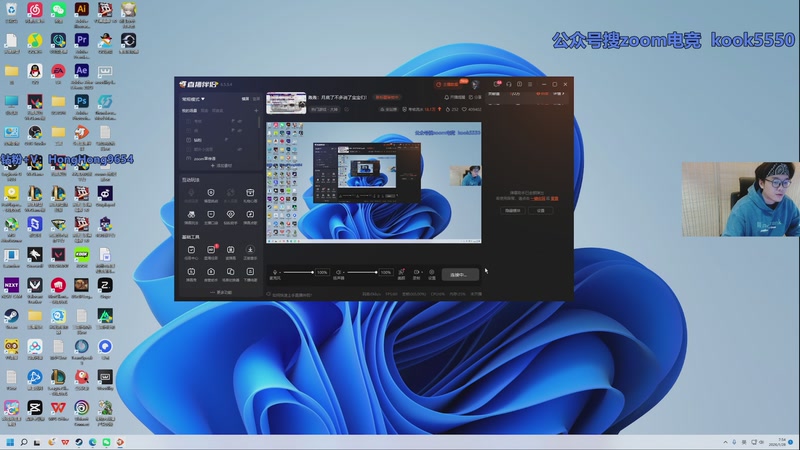Adjust the microphone volume slider
Screen dimensions: 800x450
tap(298, 272)
